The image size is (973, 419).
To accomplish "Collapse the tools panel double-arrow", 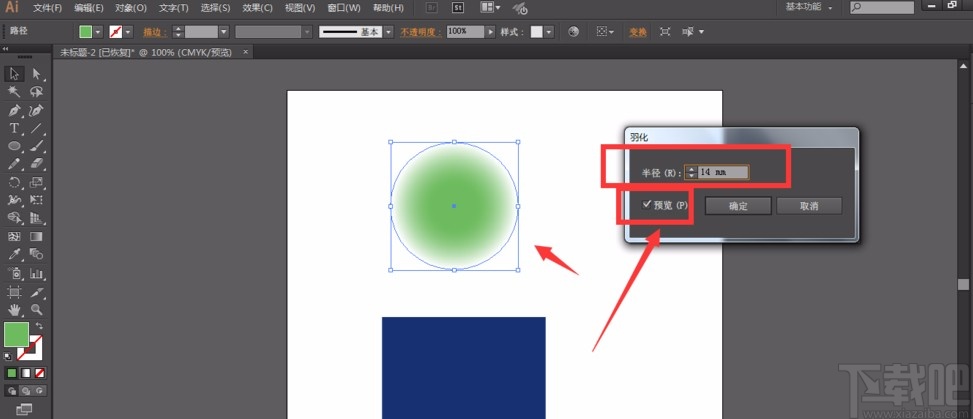I will point(6,49).
